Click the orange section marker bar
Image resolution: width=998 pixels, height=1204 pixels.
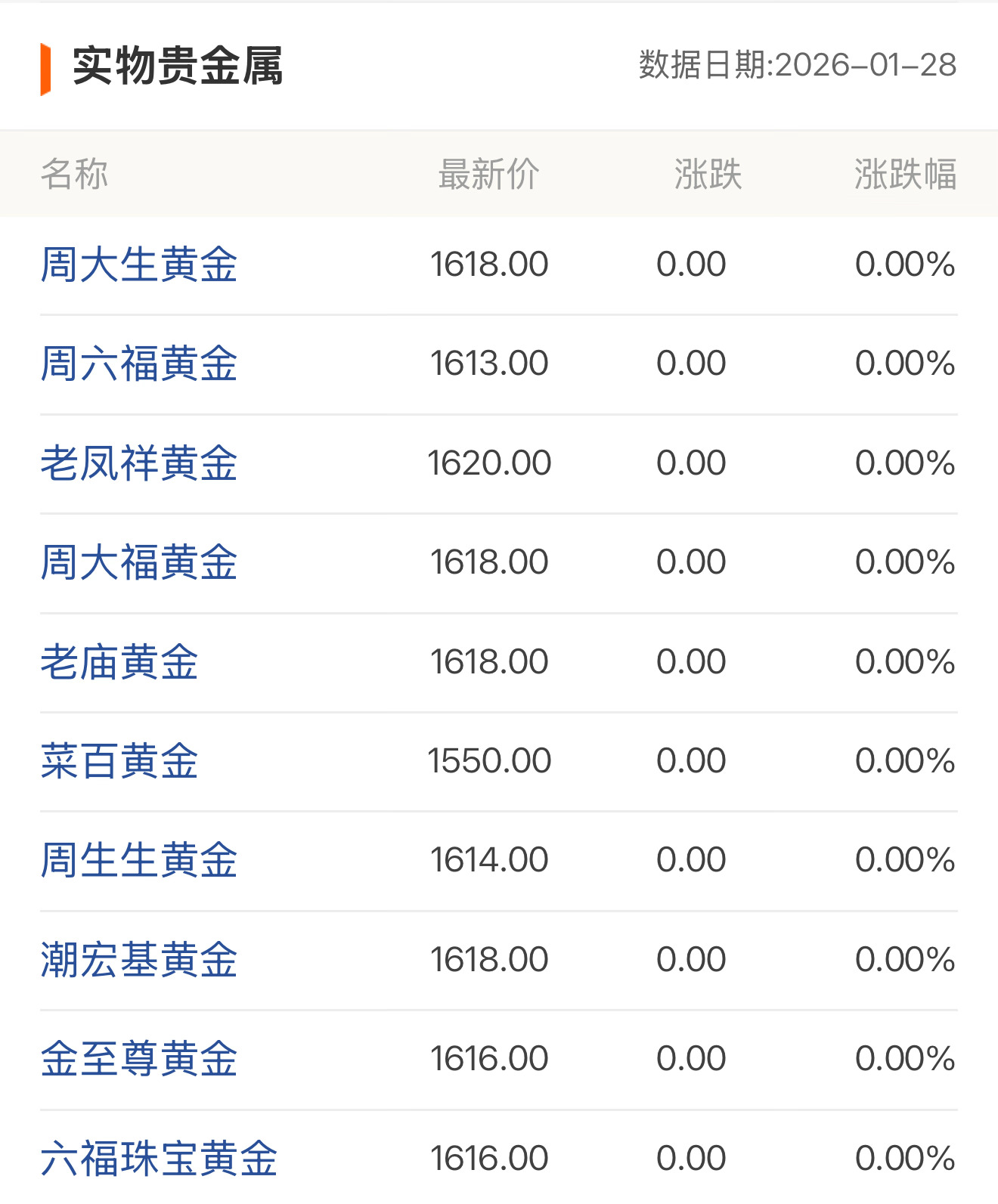point(46,66)
